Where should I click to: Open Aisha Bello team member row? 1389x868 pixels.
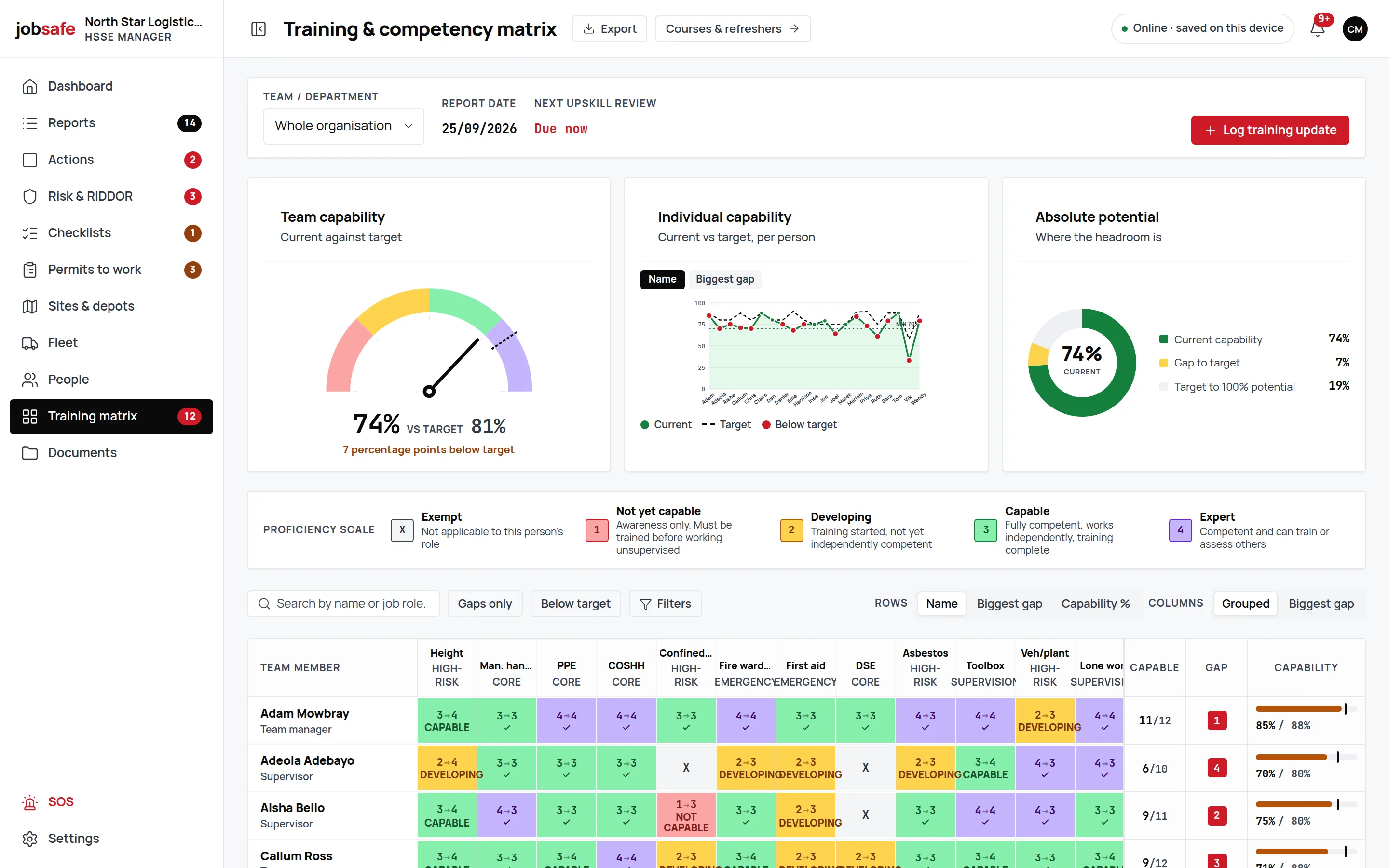(332, 816)
